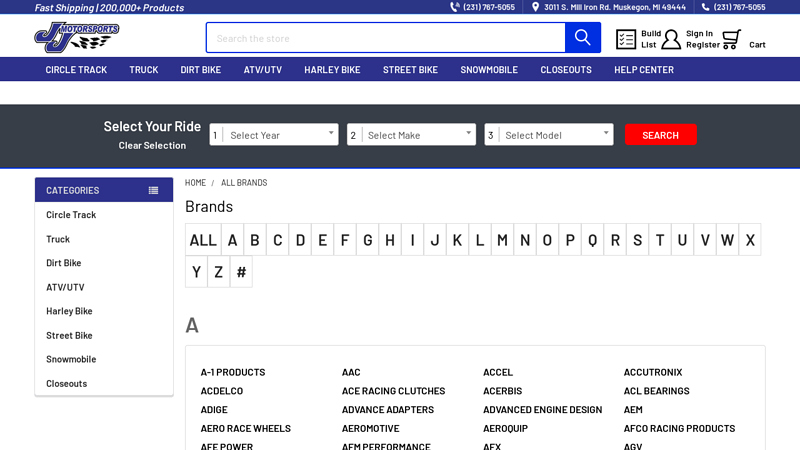Open the Harley Bike nav menu
800x450 pixels.
pos(332,69)
